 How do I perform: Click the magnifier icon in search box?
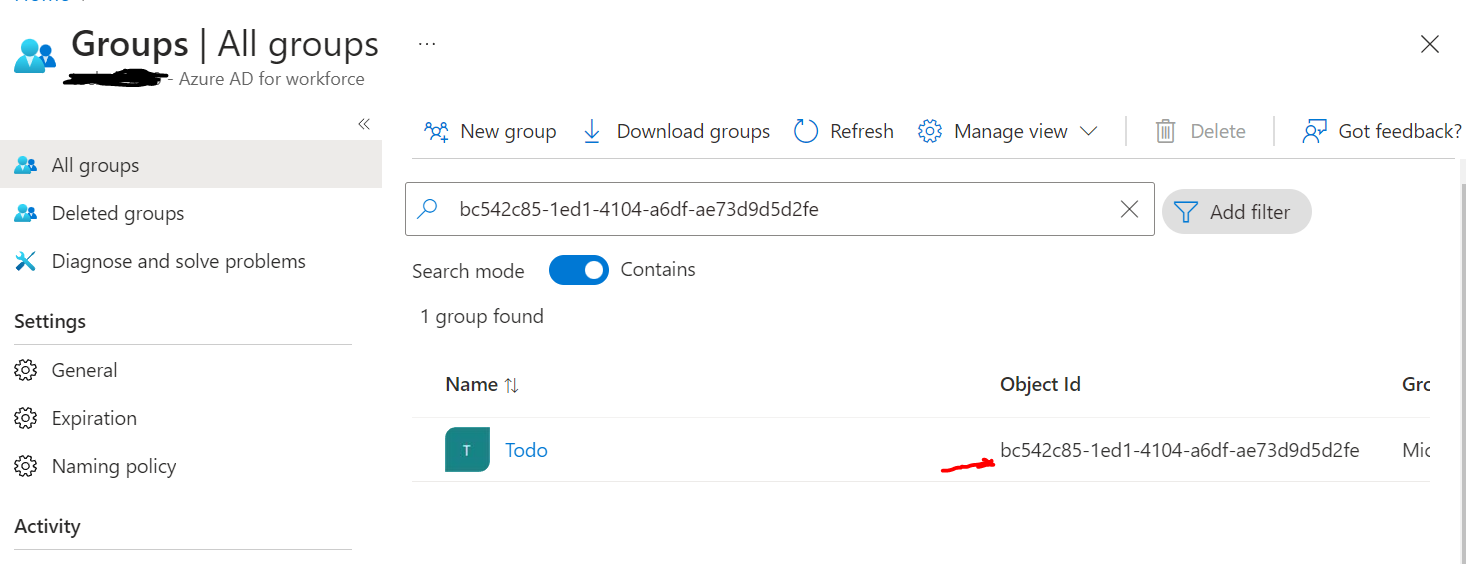click(x=428, y=209)
